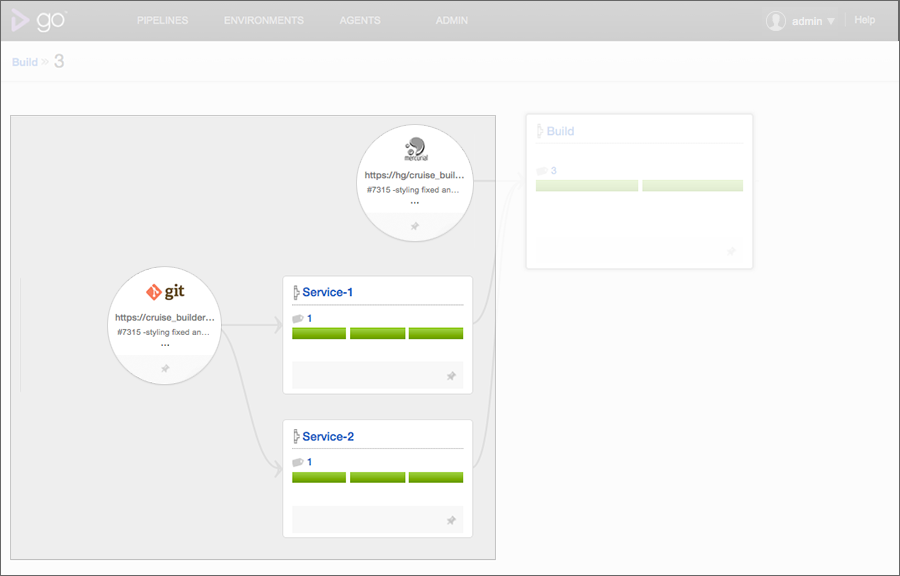The width and height of the screenshot is (900, 576).
Task: Click the pin icon in Service-1 card
Action: pyautogui.click(x=451, y=376)
